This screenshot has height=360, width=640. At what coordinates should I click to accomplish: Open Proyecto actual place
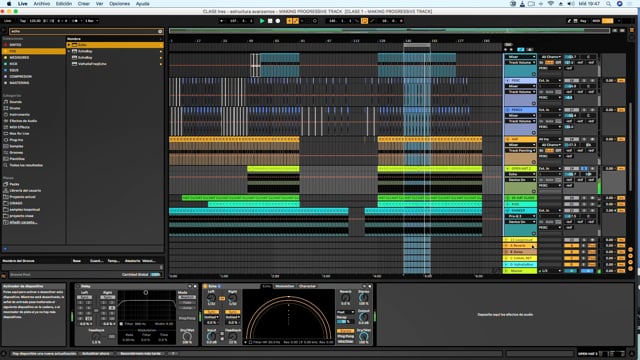[x=22, y=197]
